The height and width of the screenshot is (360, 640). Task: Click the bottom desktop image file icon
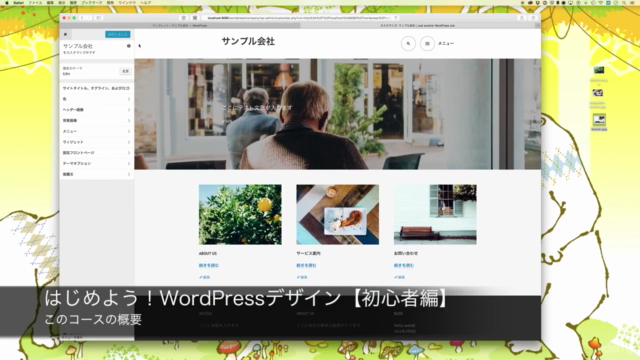coord(599,120)
